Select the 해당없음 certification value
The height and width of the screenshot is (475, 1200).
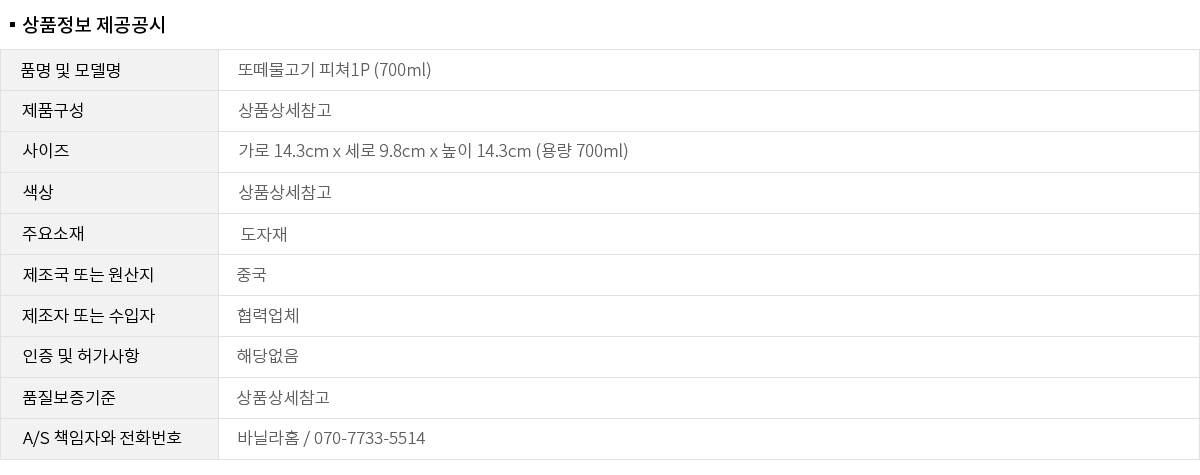point(268,357)
